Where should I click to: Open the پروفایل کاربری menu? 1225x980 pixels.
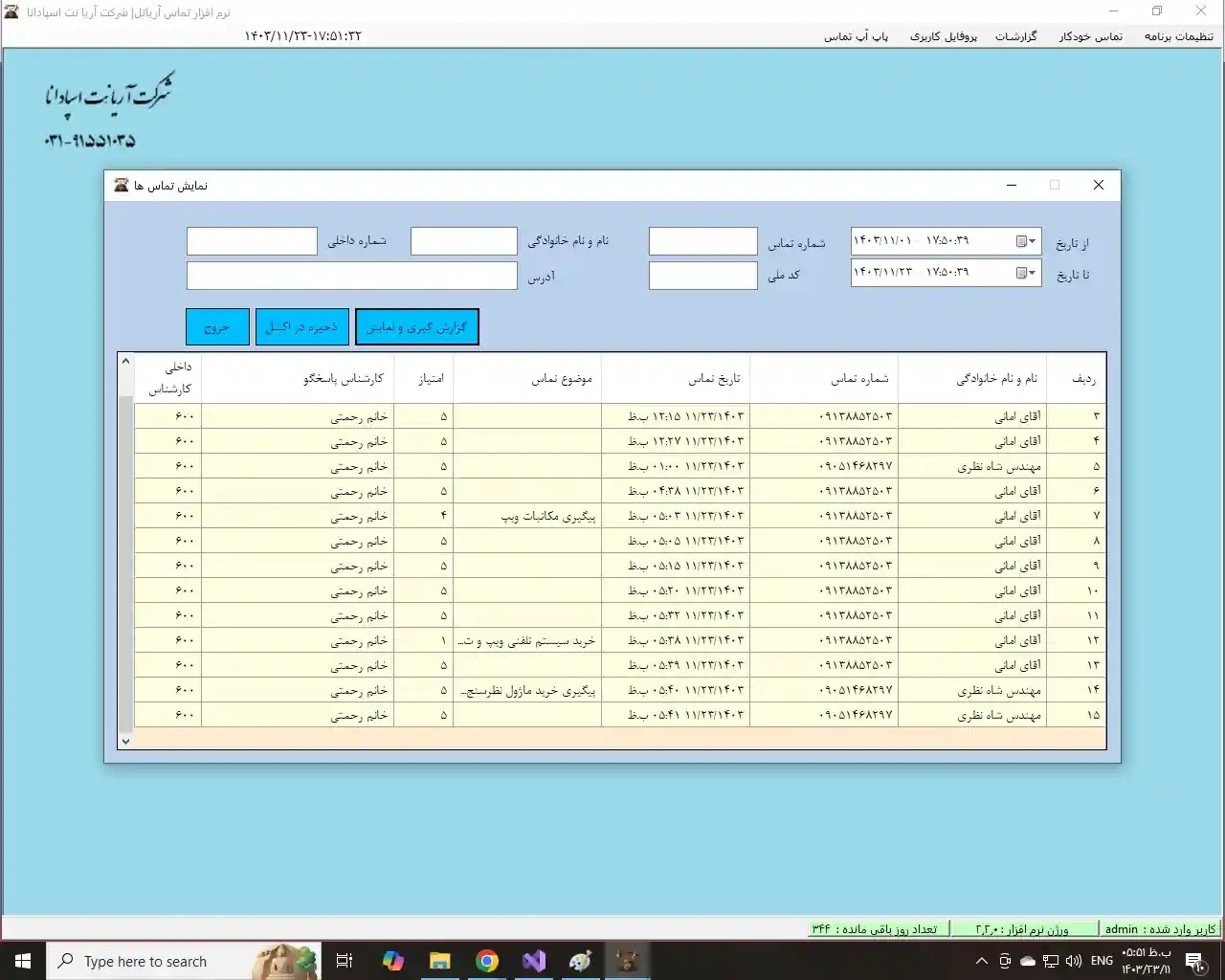pyautogui.click(x=943, y=36)
